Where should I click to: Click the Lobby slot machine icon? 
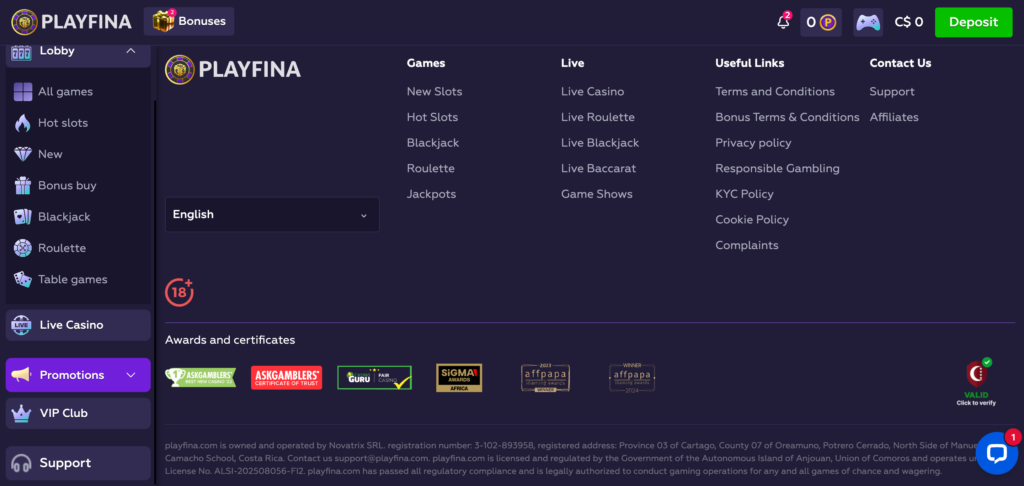22,52
